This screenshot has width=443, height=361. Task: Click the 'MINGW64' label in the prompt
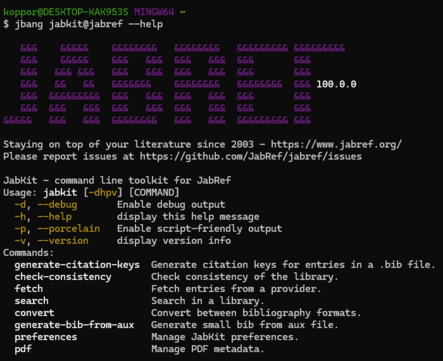154,12
